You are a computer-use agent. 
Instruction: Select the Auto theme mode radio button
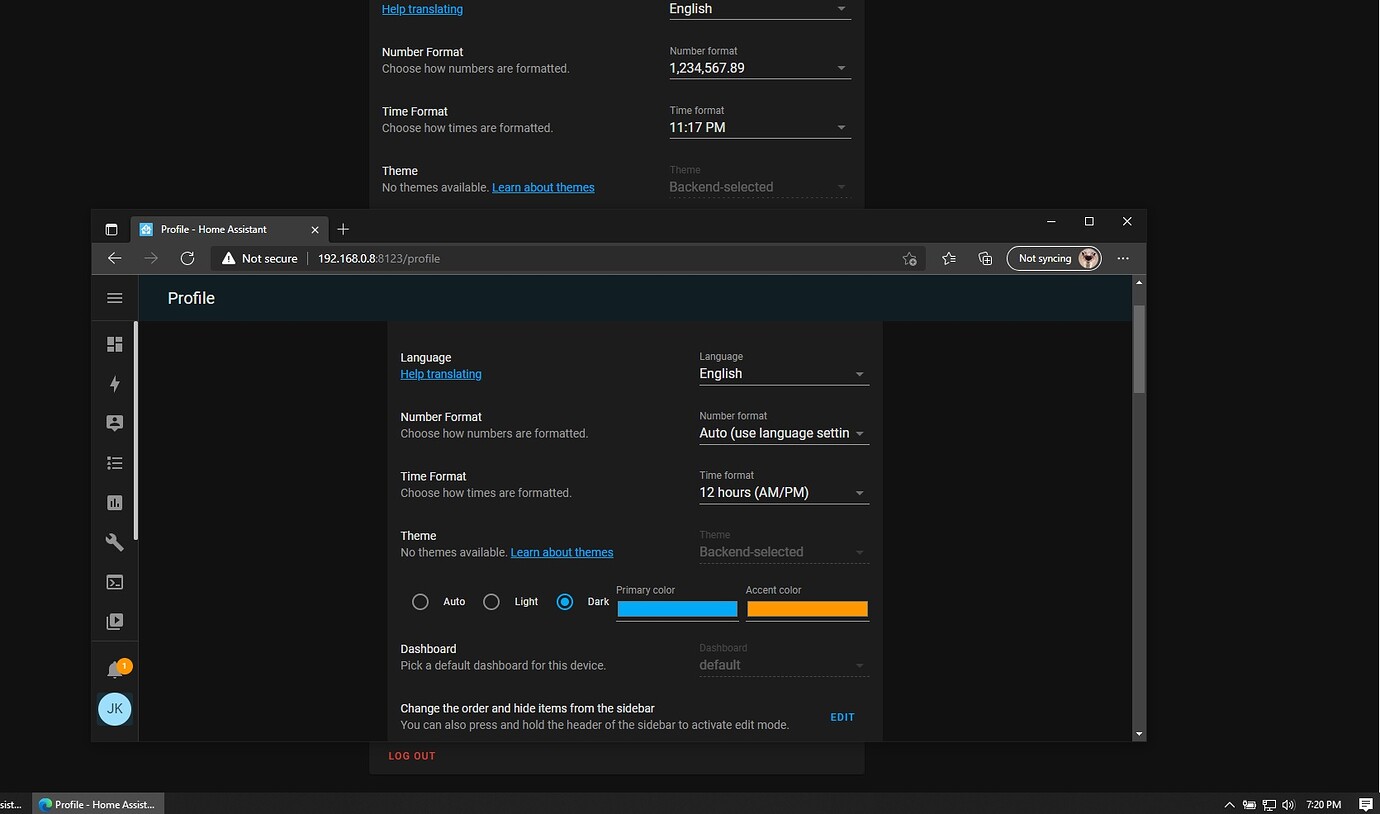421,602
